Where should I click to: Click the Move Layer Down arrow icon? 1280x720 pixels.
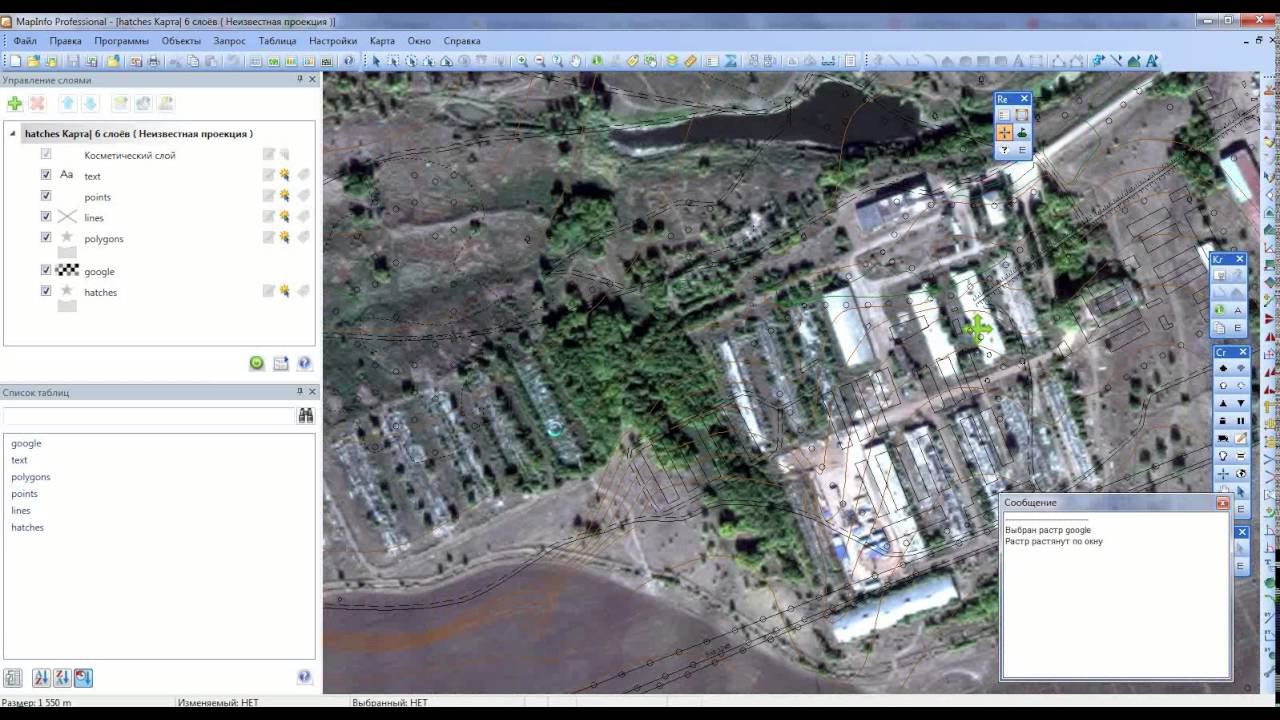pyautogui.click(x=89, y=103)
